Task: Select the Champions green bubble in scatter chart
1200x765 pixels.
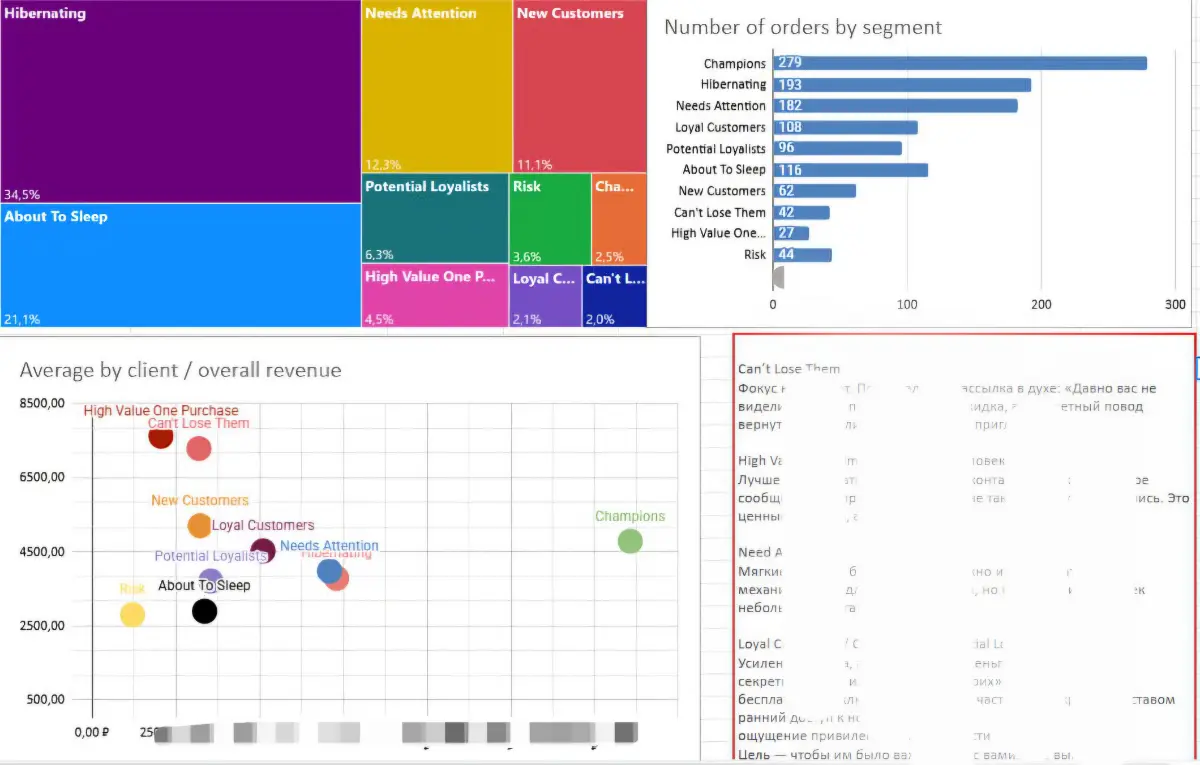Action: (x=630, y=541)
